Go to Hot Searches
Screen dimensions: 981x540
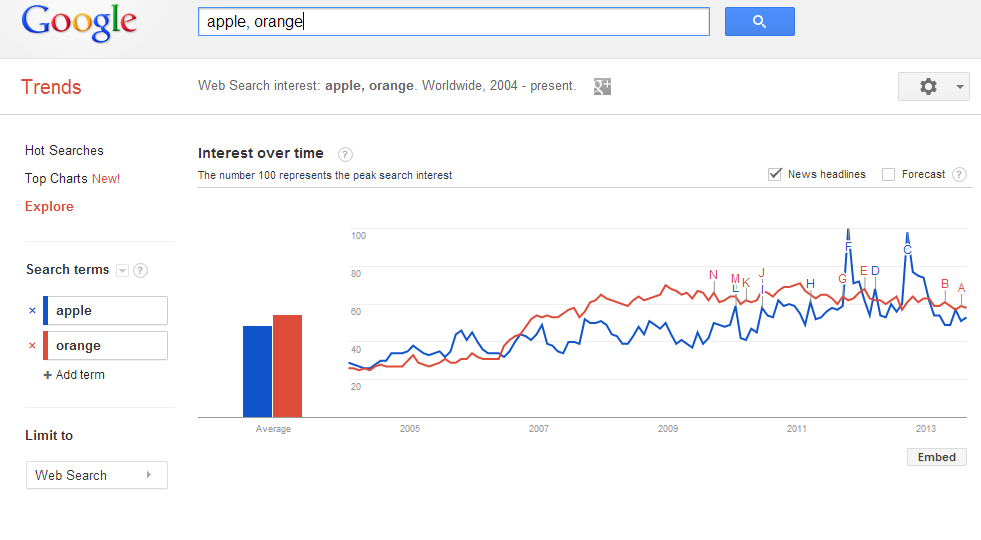[64, 151]
